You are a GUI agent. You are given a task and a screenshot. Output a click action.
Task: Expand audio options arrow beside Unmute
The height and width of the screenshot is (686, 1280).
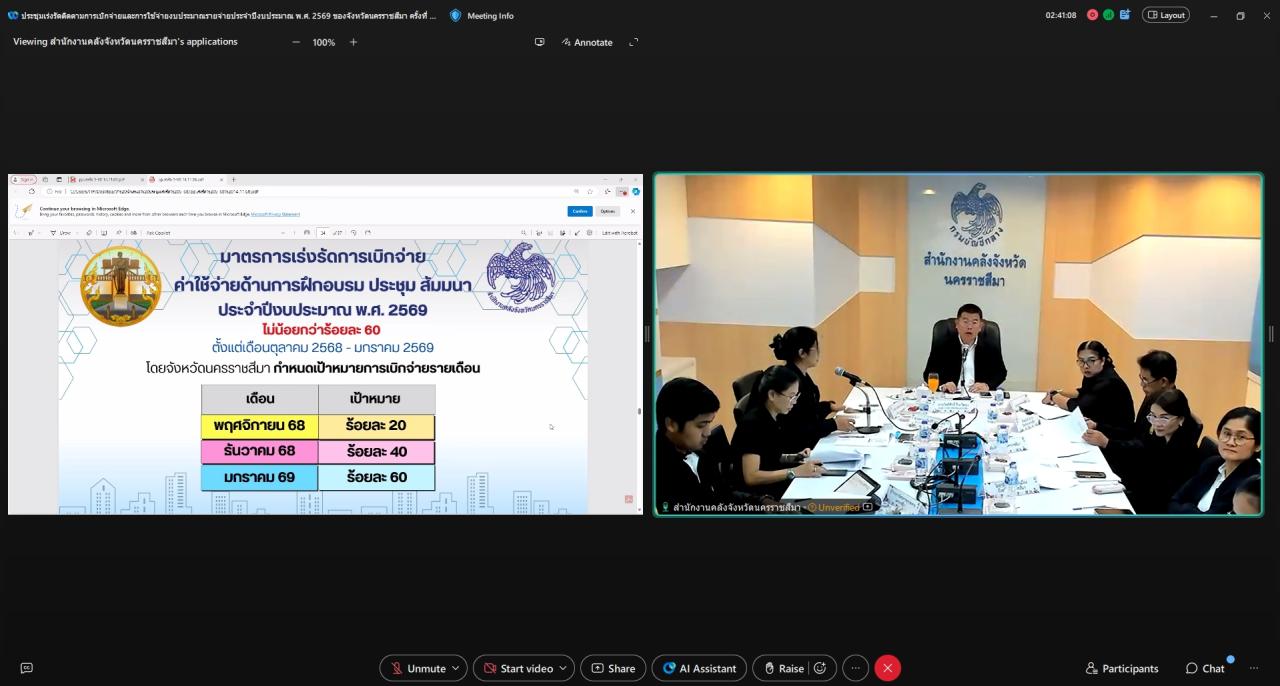[x=458, y=668]
